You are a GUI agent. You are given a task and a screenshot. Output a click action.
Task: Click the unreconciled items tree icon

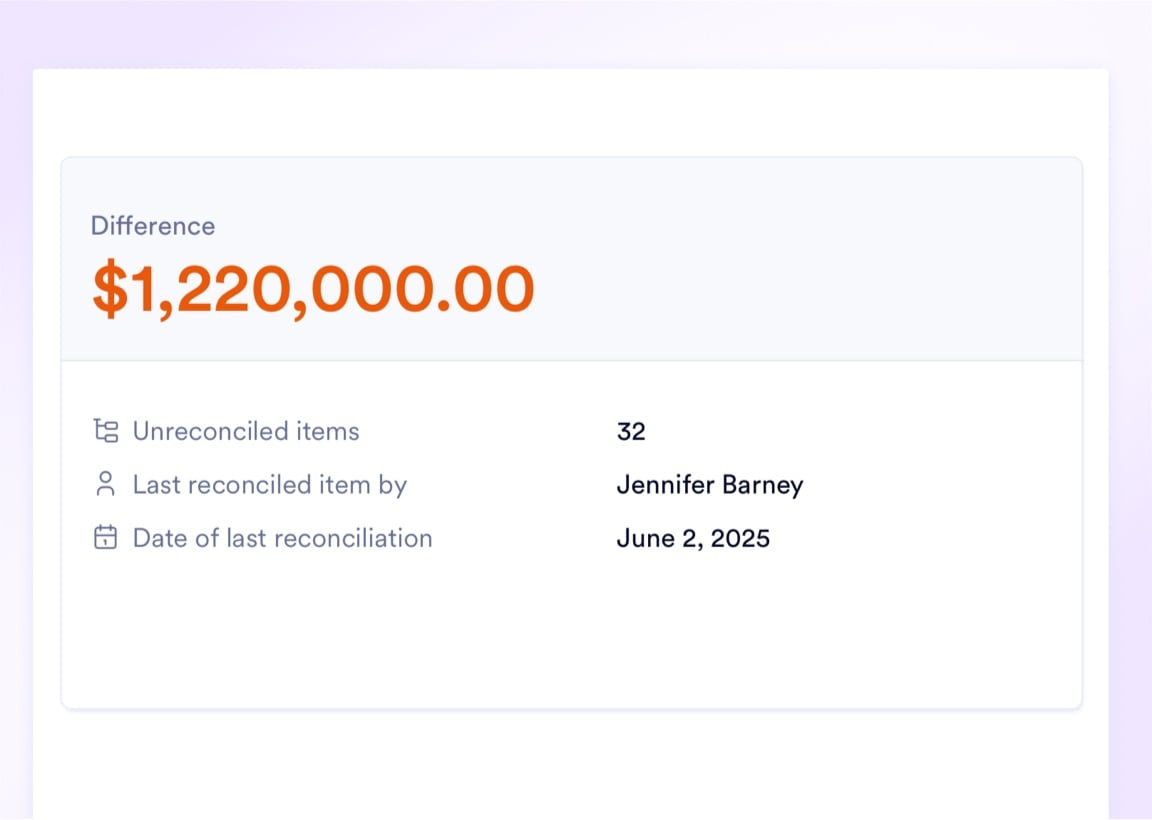(x=105, y=431)
